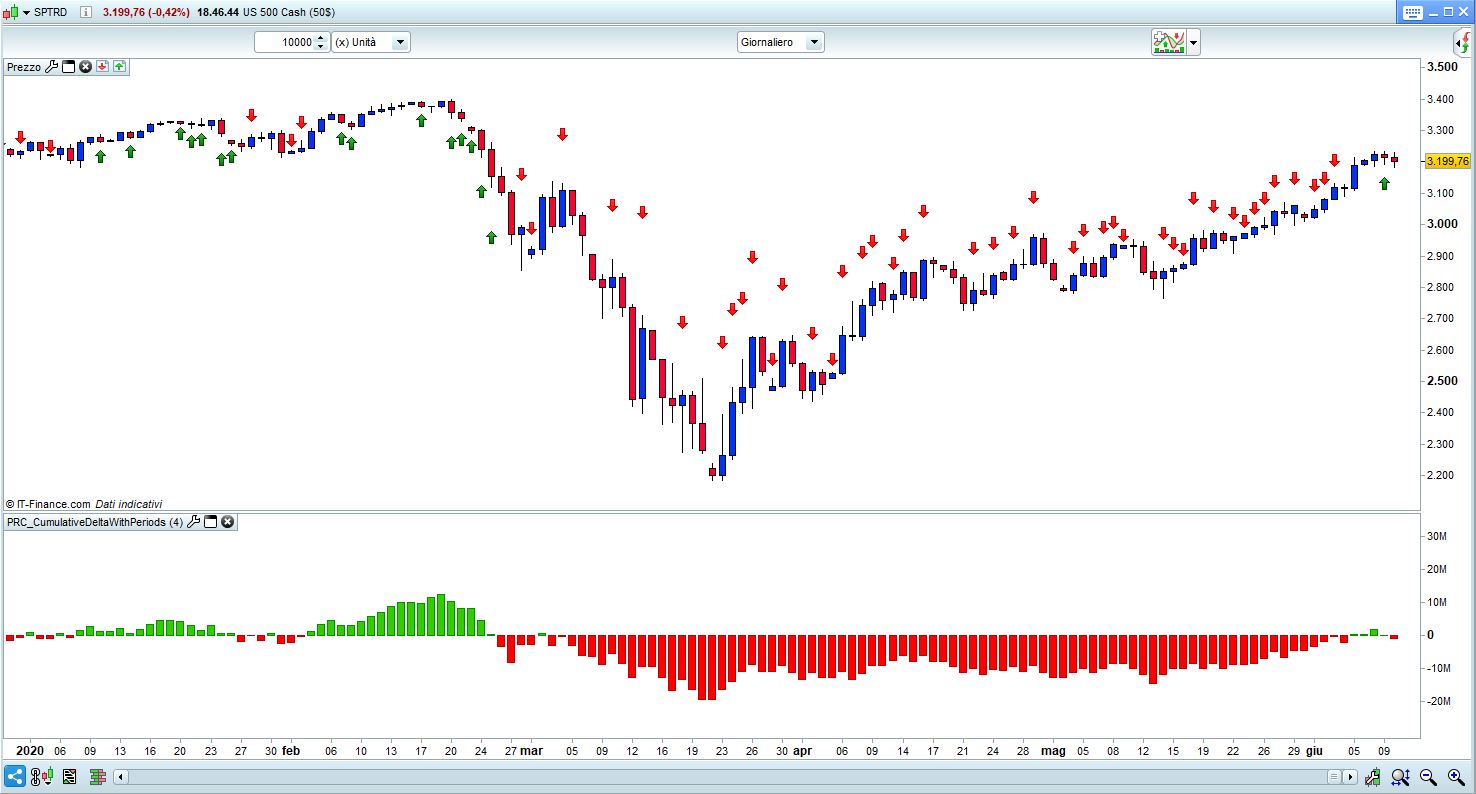Open Prezzo panel settings wrench
Image resolution: width=1476 pixels, height=794 pixels.
(x=52, y=67)
